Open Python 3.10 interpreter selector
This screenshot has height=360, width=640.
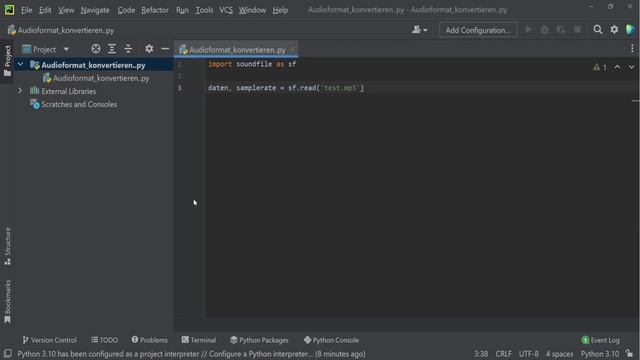click(600, 354)
